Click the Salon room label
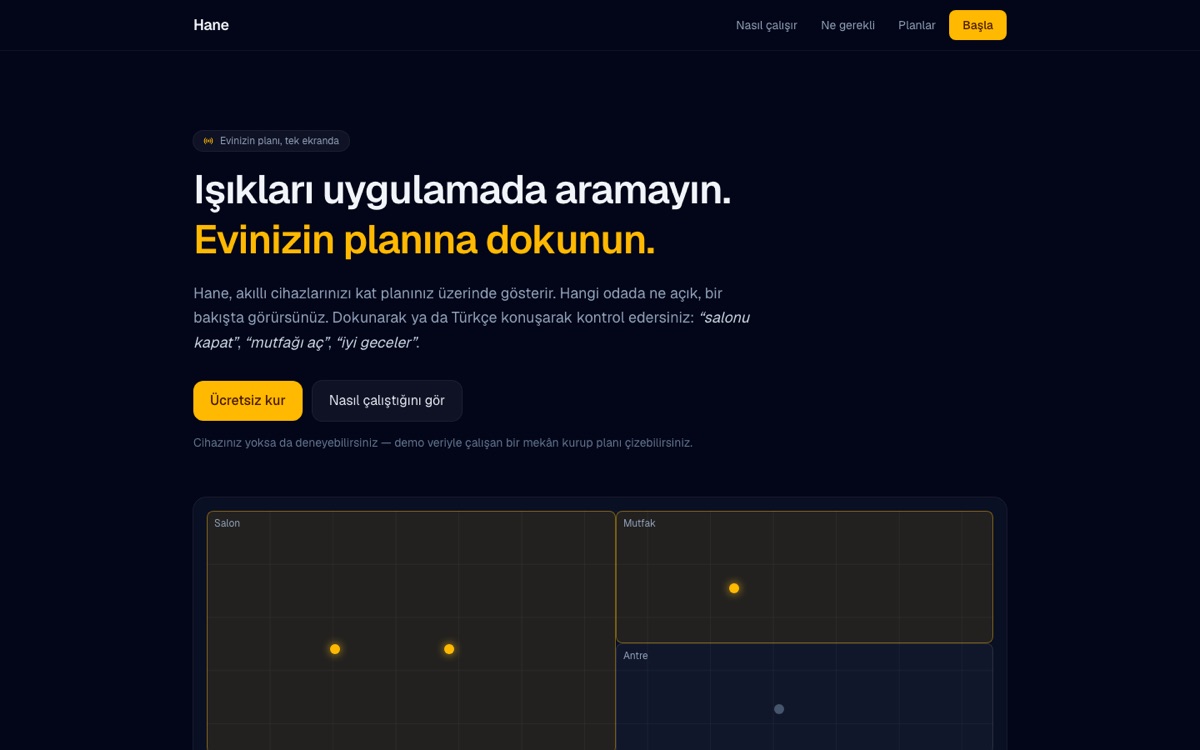Viewport: 1200px width, 750px height. pyautogui.click(x=227, y=523)
